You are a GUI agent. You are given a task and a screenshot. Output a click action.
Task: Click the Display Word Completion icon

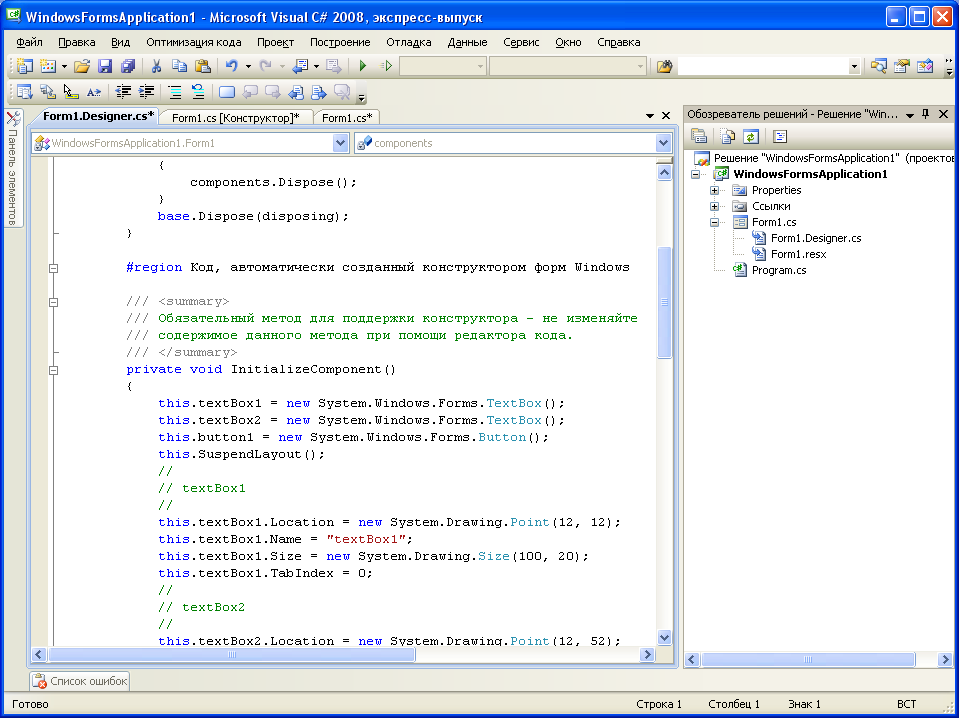pos(94,92)
